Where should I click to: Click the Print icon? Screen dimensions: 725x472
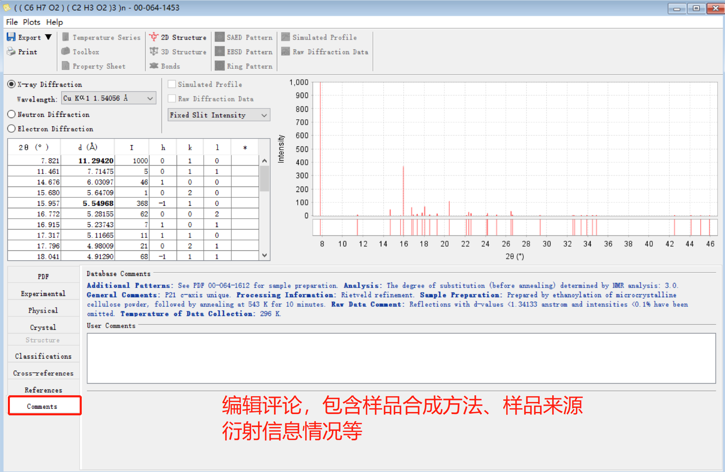[11, 52]
